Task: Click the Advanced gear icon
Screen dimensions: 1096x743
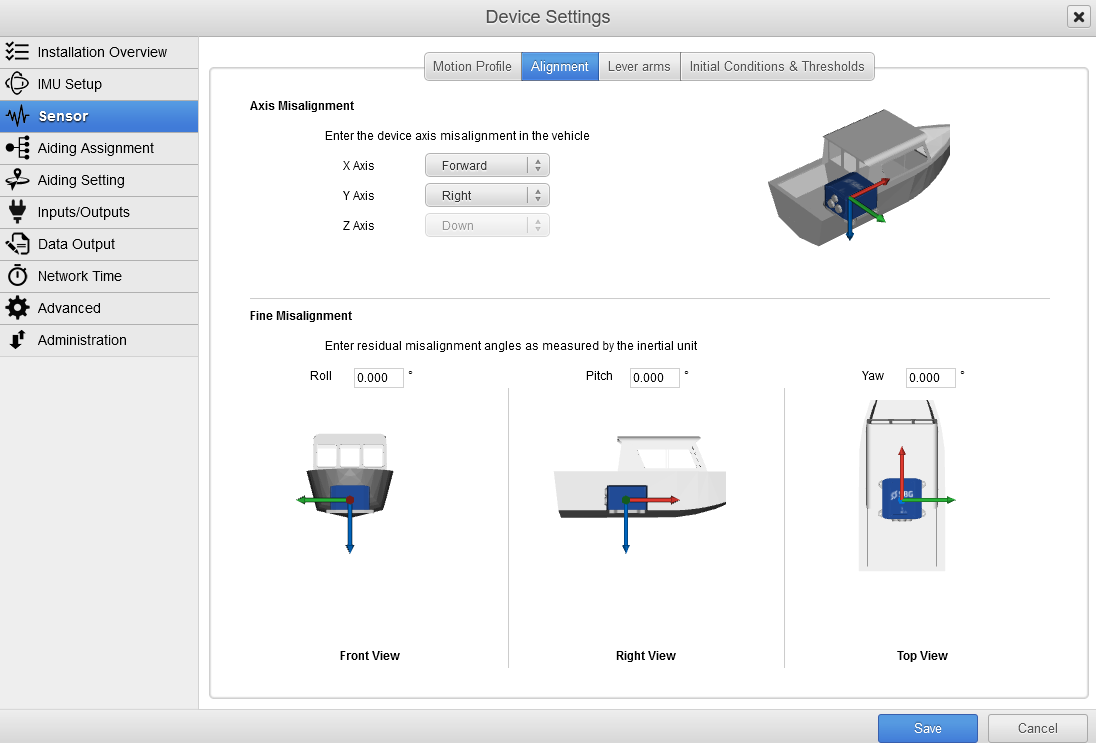Action: pos(17,308)
